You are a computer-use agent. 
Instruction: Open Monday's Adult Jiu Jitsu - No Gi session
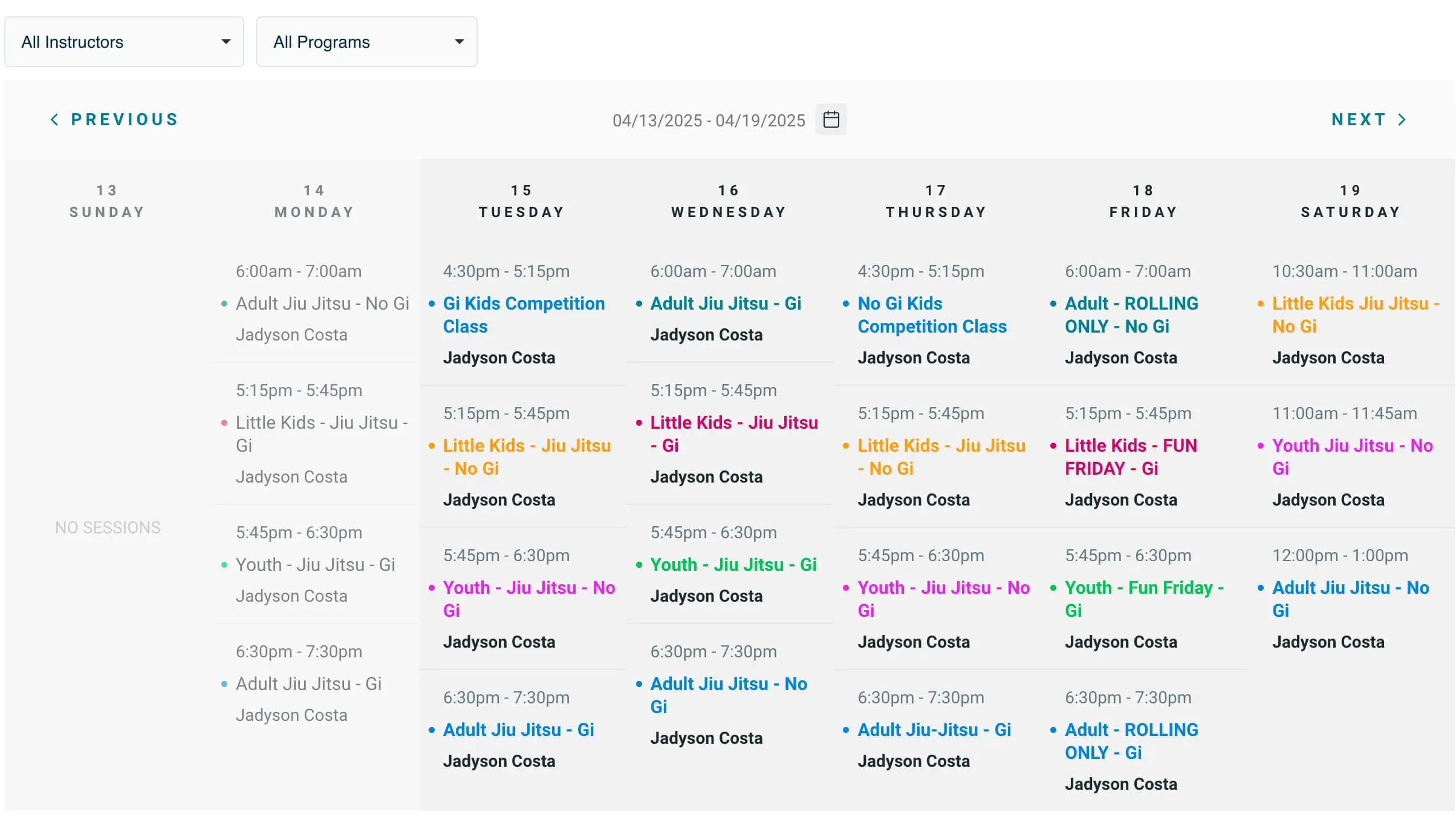click(322, 303)
